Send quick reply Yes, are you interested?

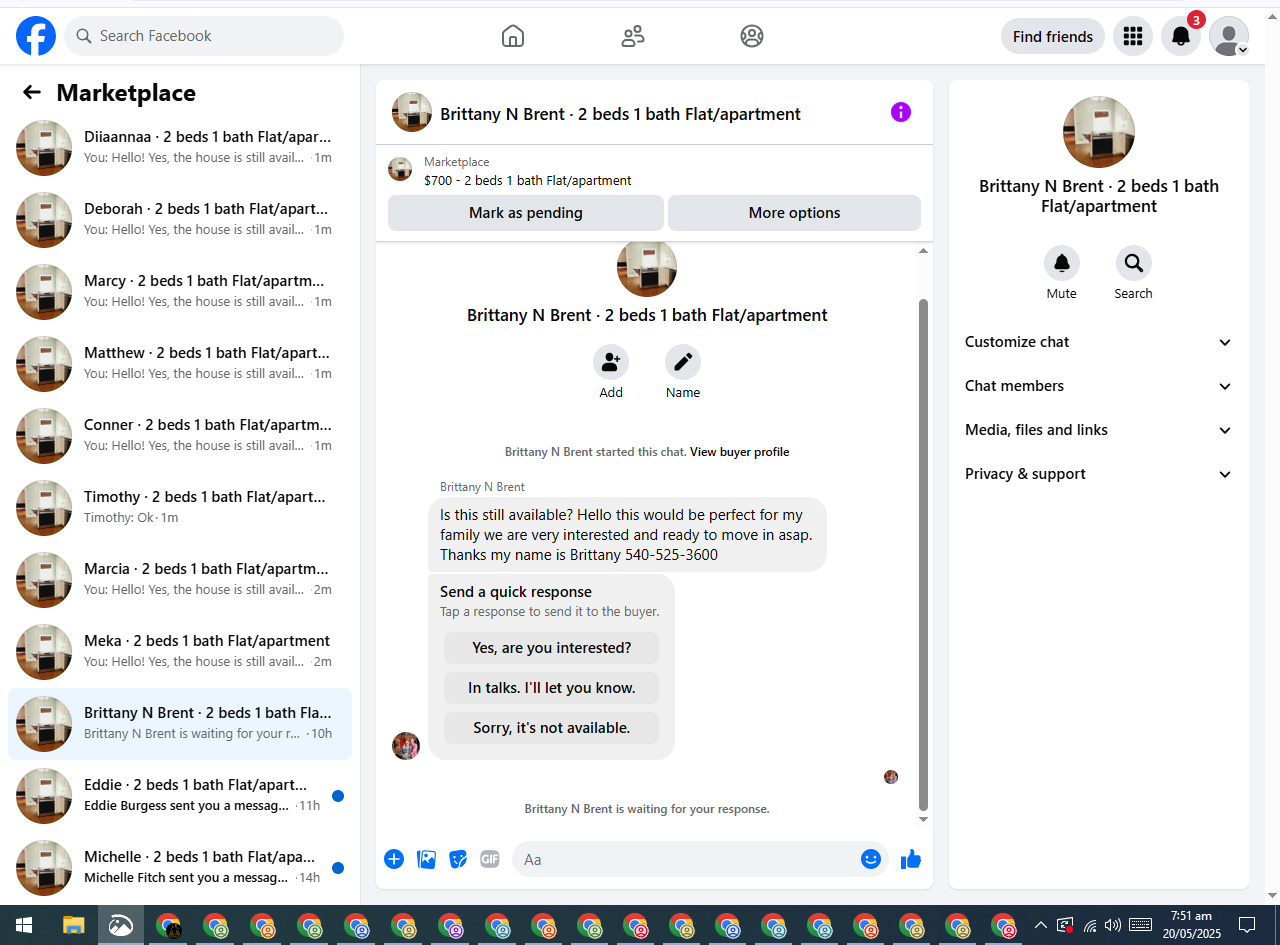coord(552,648)
